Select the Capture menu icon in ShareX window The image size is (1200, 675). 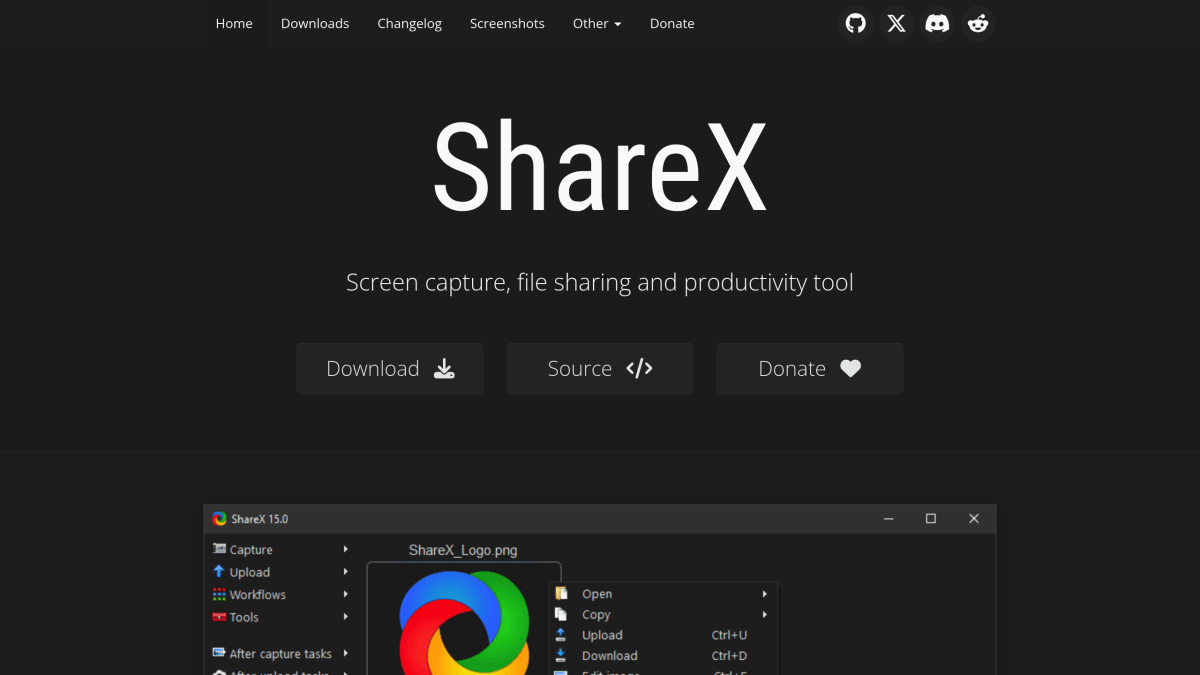click(x=218, y=549)
